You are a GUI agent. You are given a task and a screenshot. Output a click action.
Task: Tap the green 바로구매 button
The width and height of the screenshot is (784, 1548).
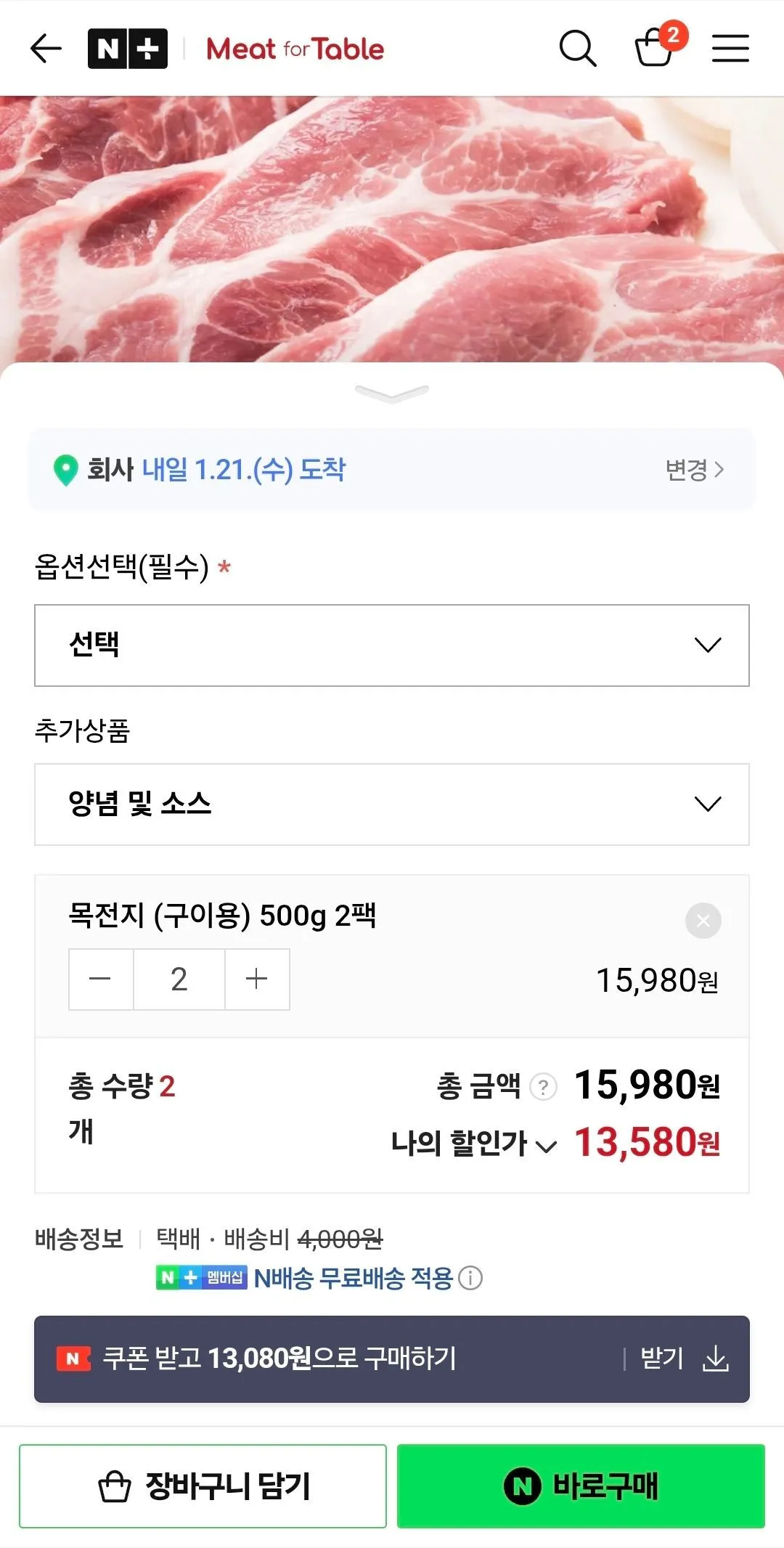click(x=581, y=1486)
